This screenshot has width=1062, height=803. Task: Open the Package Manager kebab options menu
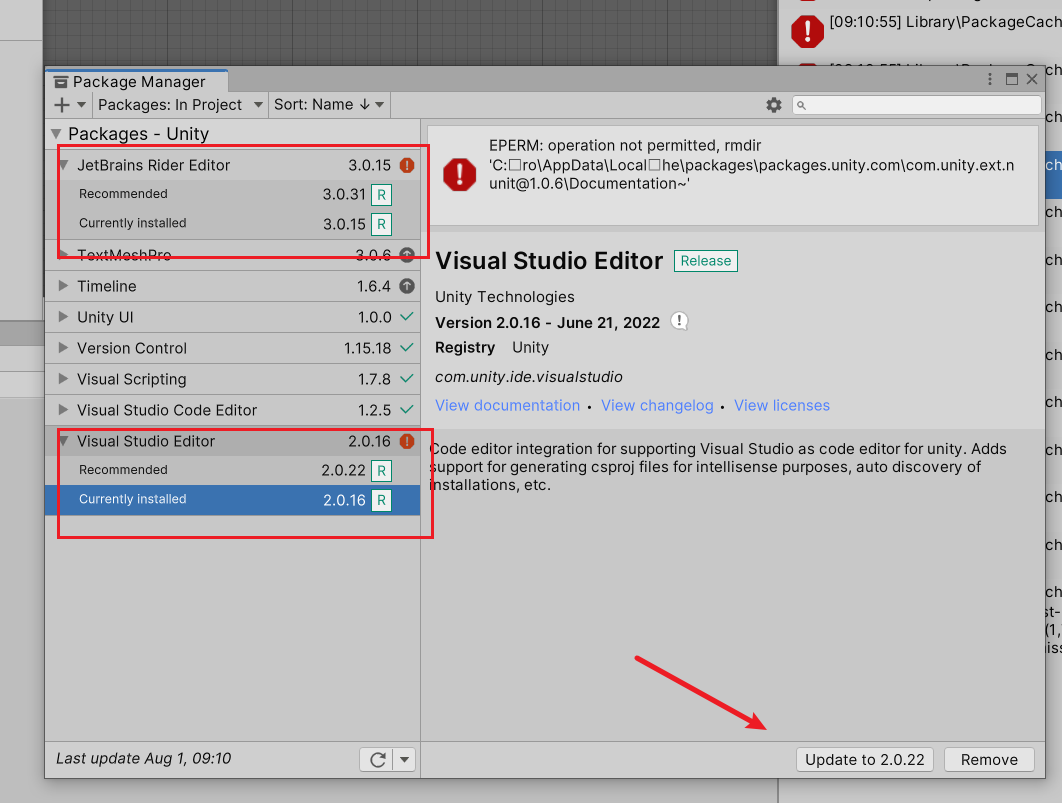pos(990,79)
